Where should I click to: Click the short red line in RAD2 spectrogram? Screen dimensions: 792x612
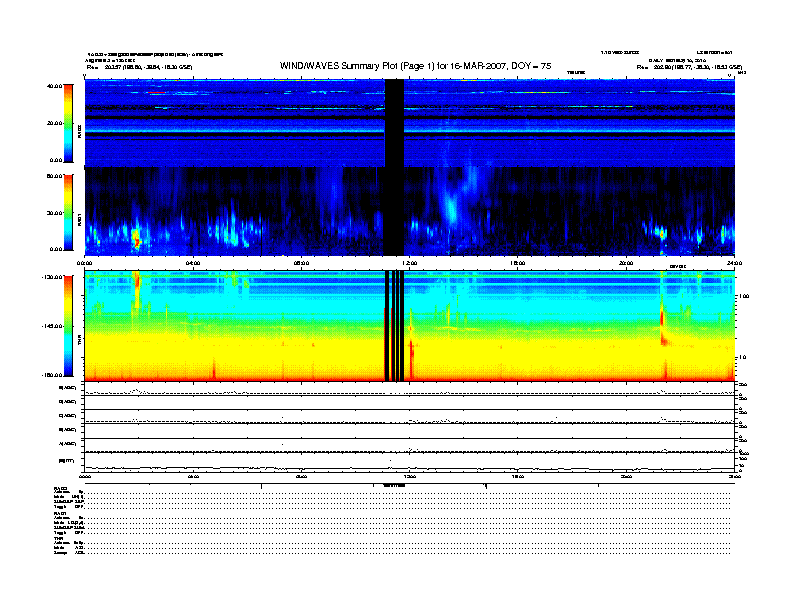[x=157, y=93]
